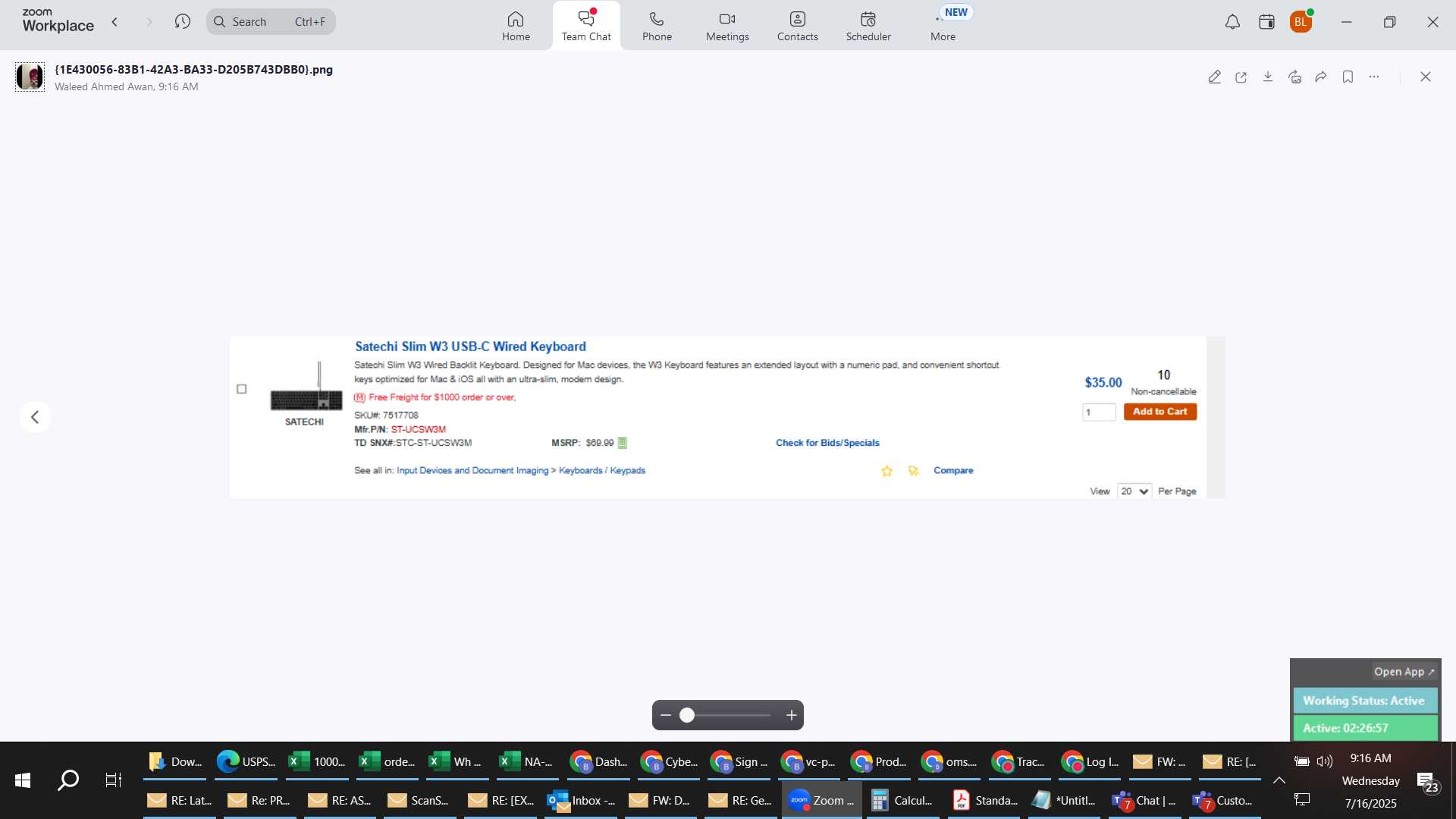This screenshot has width=1456, height=819.
Task: Open the history clock icon
Action: (182, 21)
